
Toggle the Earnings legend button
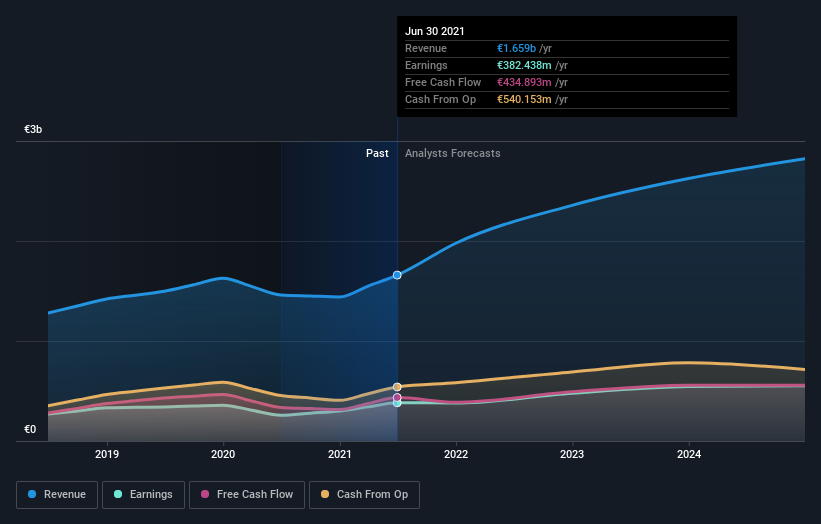click(x=143, y=495)
